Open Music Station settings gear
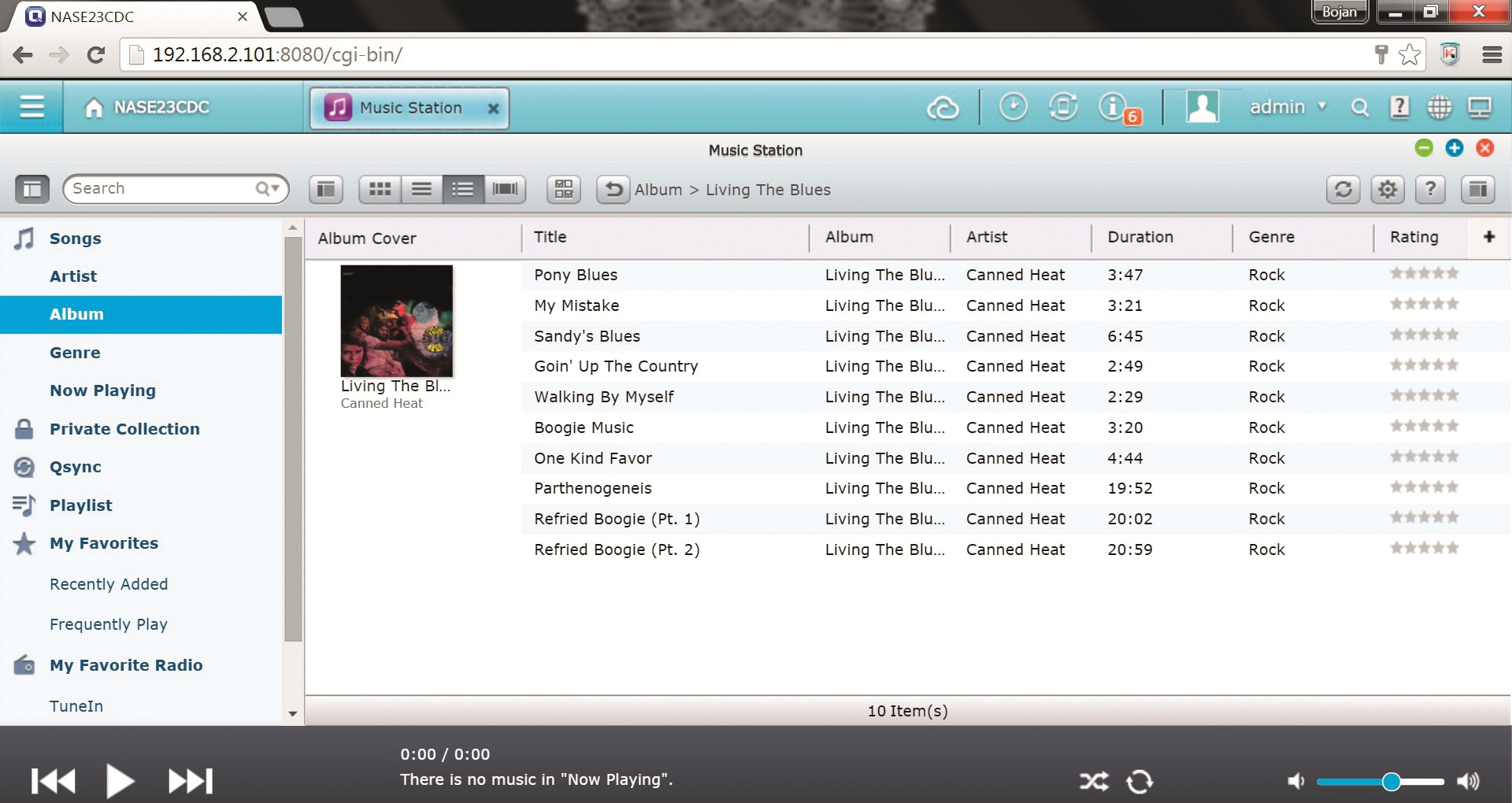The width and height of the screenshot is (1512, 803). [1388, 189]
